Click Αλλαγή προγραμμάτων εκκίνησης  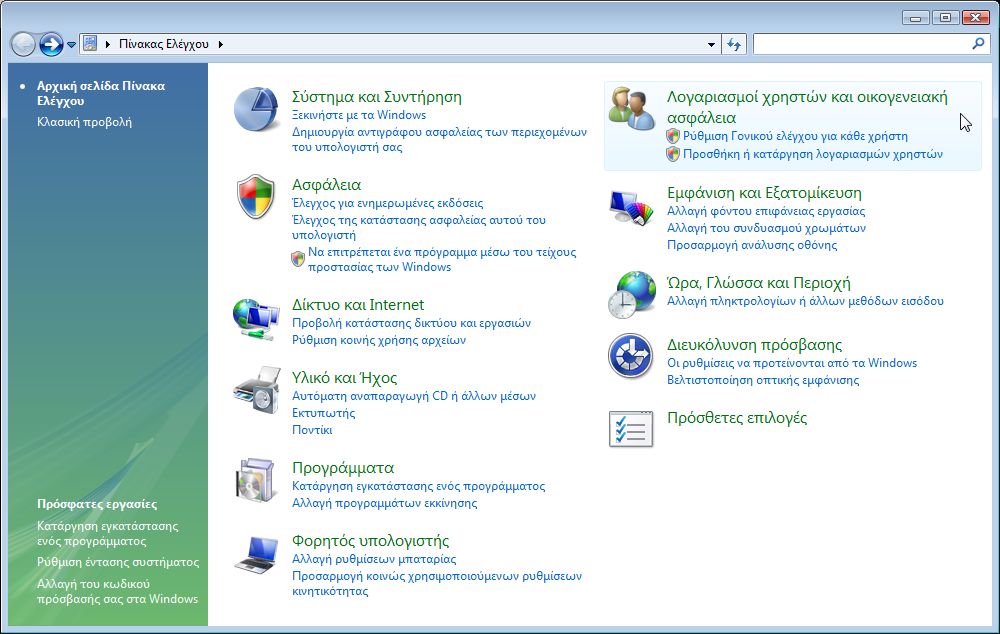tap(385, 503)
